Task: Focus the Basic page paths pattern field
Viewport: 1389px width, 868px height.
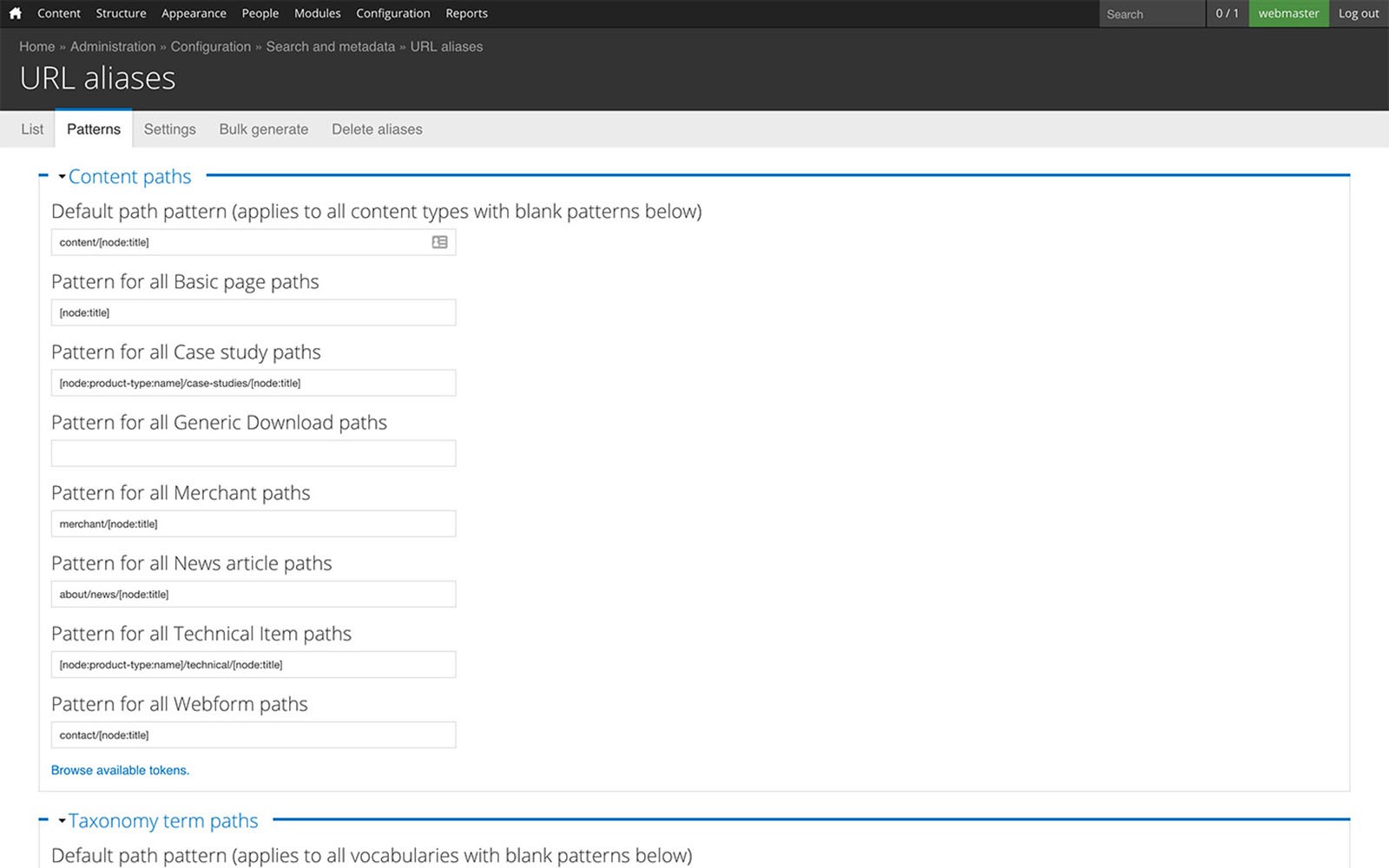Action: coord(253,312)
